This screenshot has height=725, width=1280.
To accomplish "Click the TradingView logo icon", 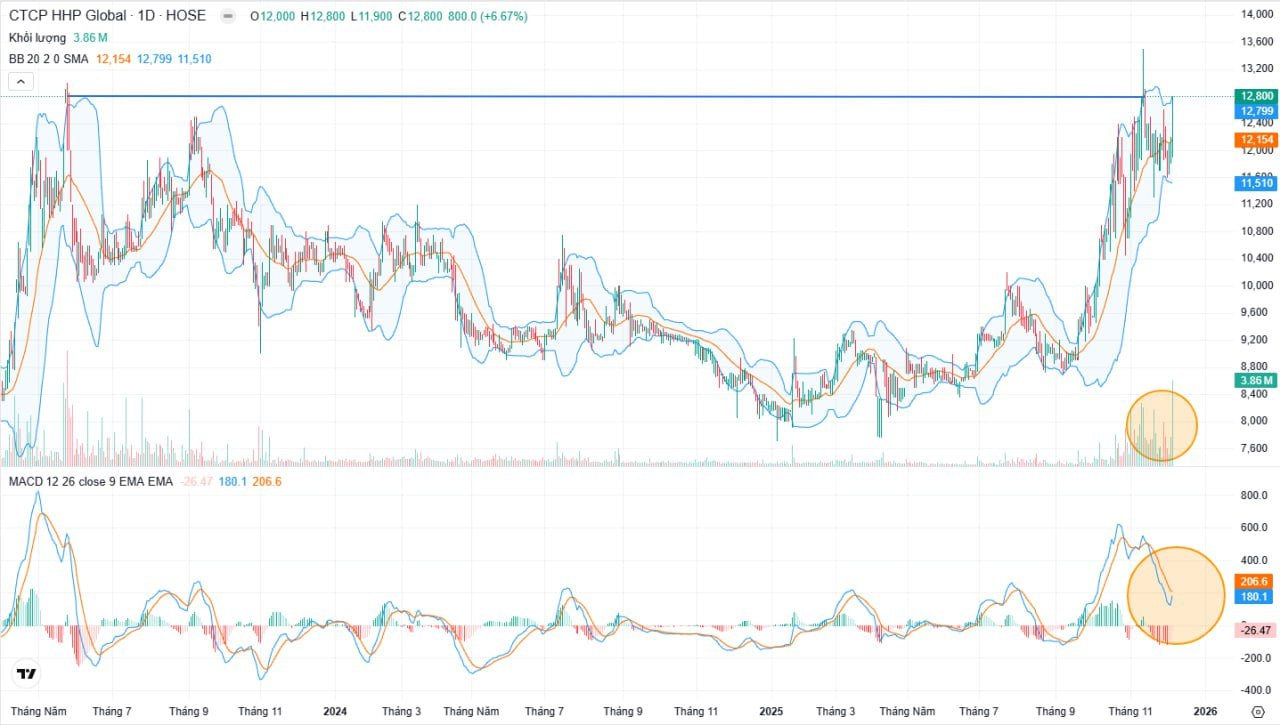I will [x=27, y=674].
